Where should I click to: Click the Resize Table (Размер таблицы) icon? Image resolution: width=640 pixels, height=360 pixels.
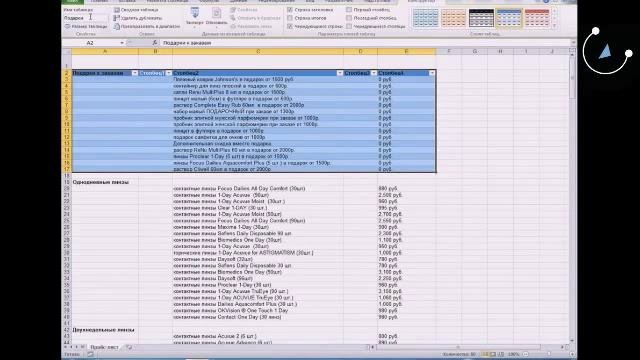[x=67, y=26]
